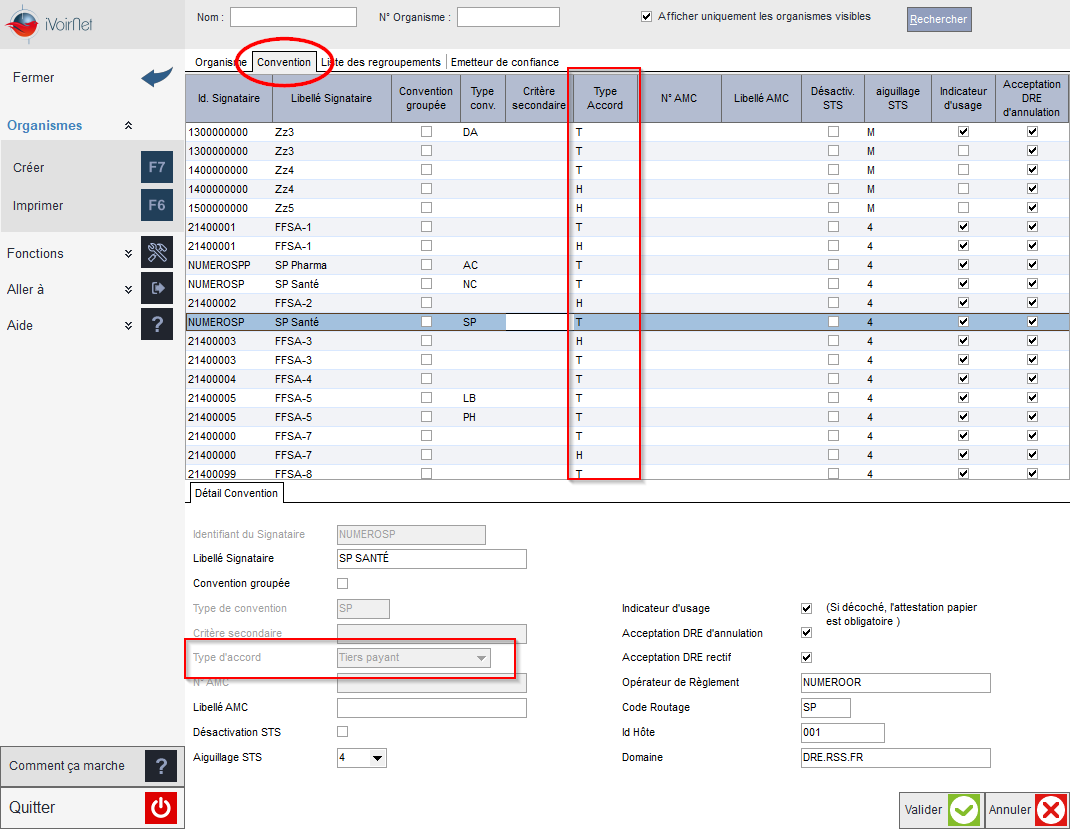This screenshot has width=1070, height=829.
Task: Click the F6 Imprimer shortcut icon
Action: point(157,205)
